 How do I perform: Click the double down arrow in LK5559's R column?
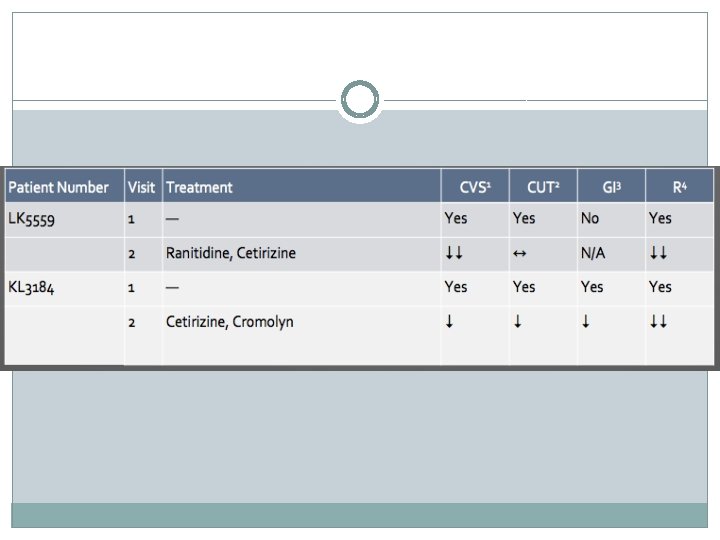tap(657, 253)
